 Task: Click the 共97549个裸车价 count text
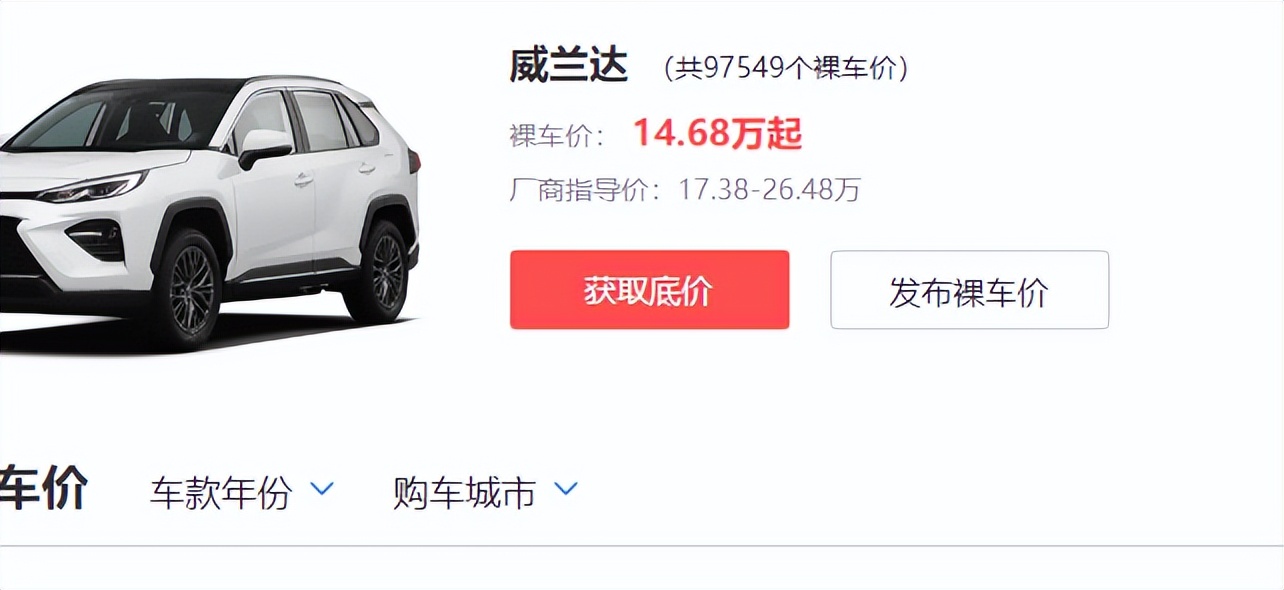click(786, 68)
